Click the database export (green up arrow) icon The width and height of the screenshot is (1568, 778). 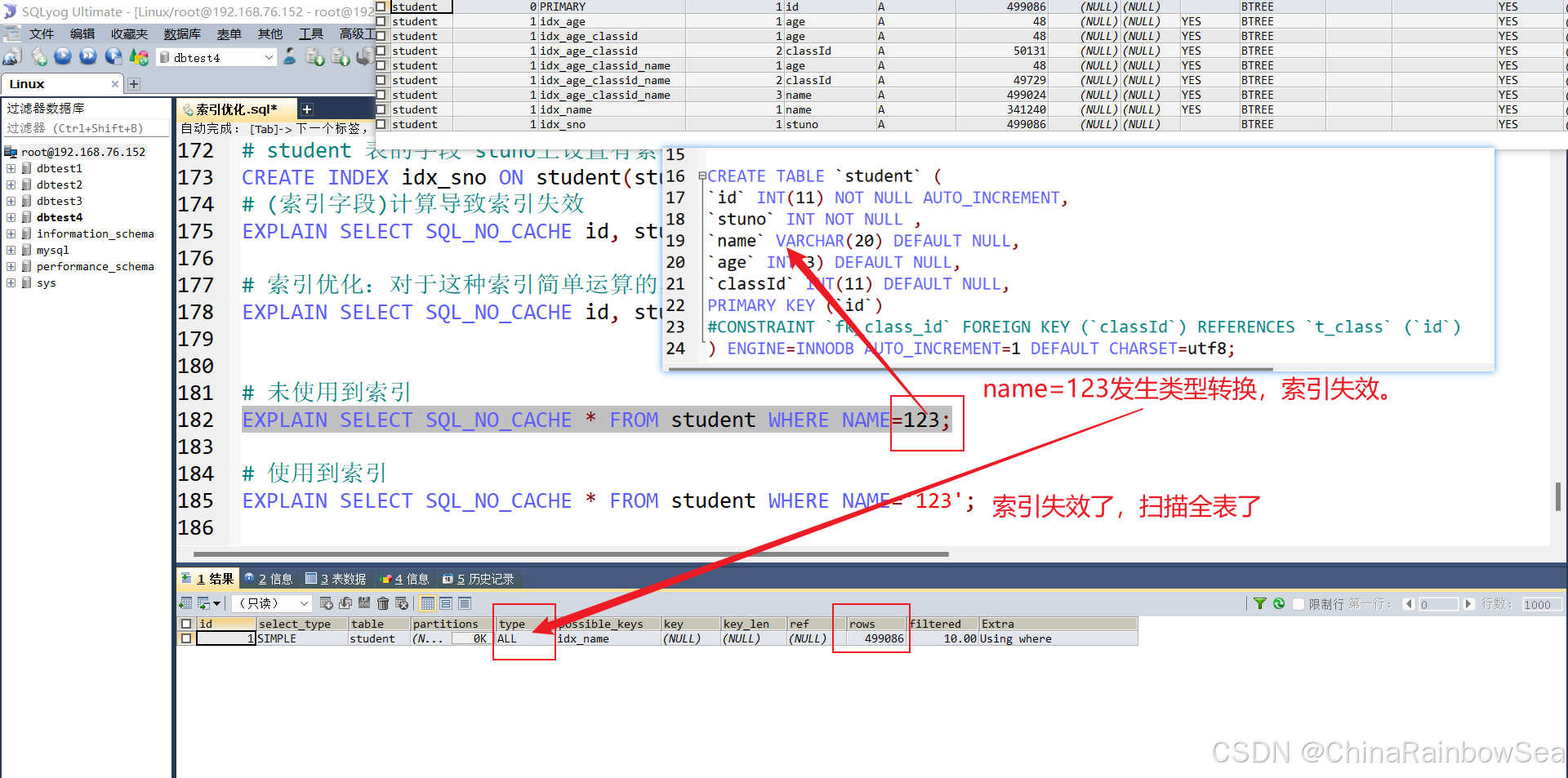point(341,57)
